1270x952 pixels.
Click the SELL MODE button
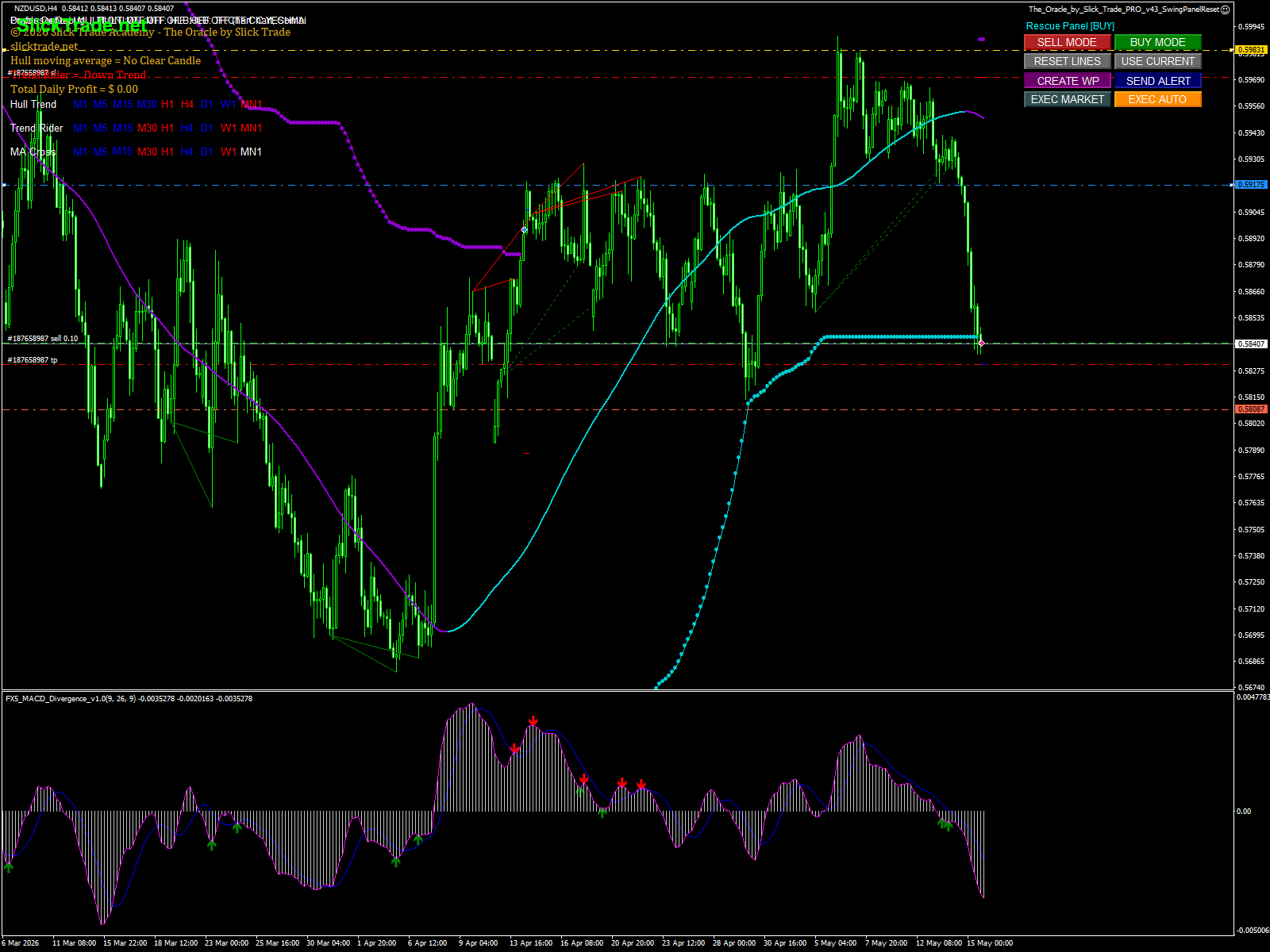tap(1067, 42)
